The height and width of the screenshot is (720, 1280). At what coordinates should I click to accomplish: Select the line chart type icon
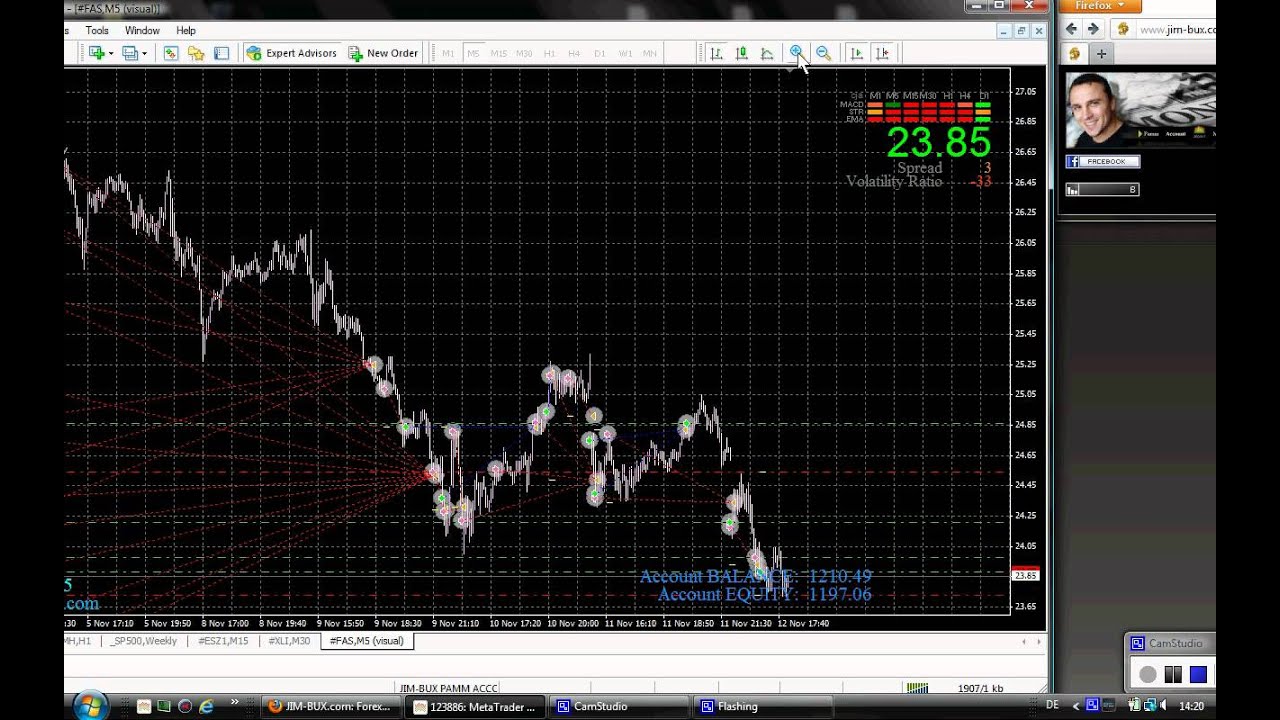(767, 53)
